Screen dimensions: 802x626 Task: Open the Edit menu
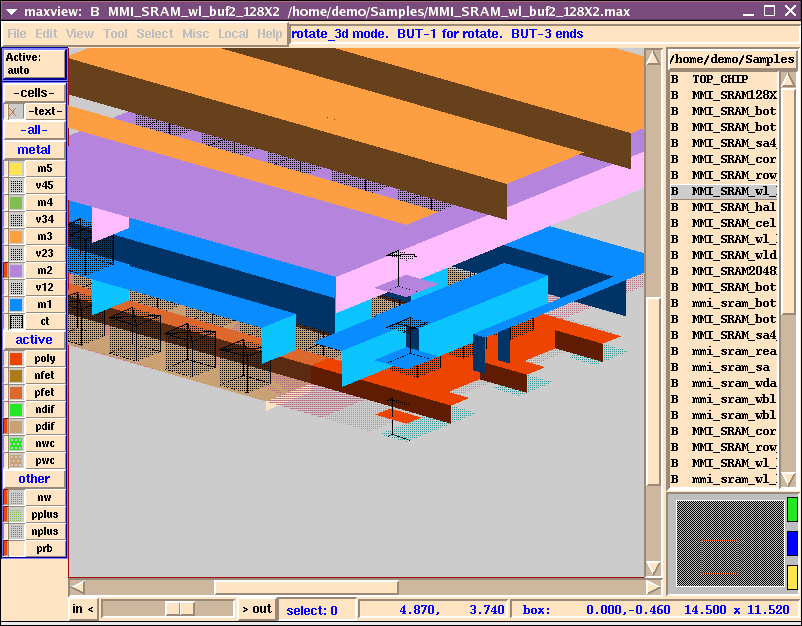(x=46, y=34)
